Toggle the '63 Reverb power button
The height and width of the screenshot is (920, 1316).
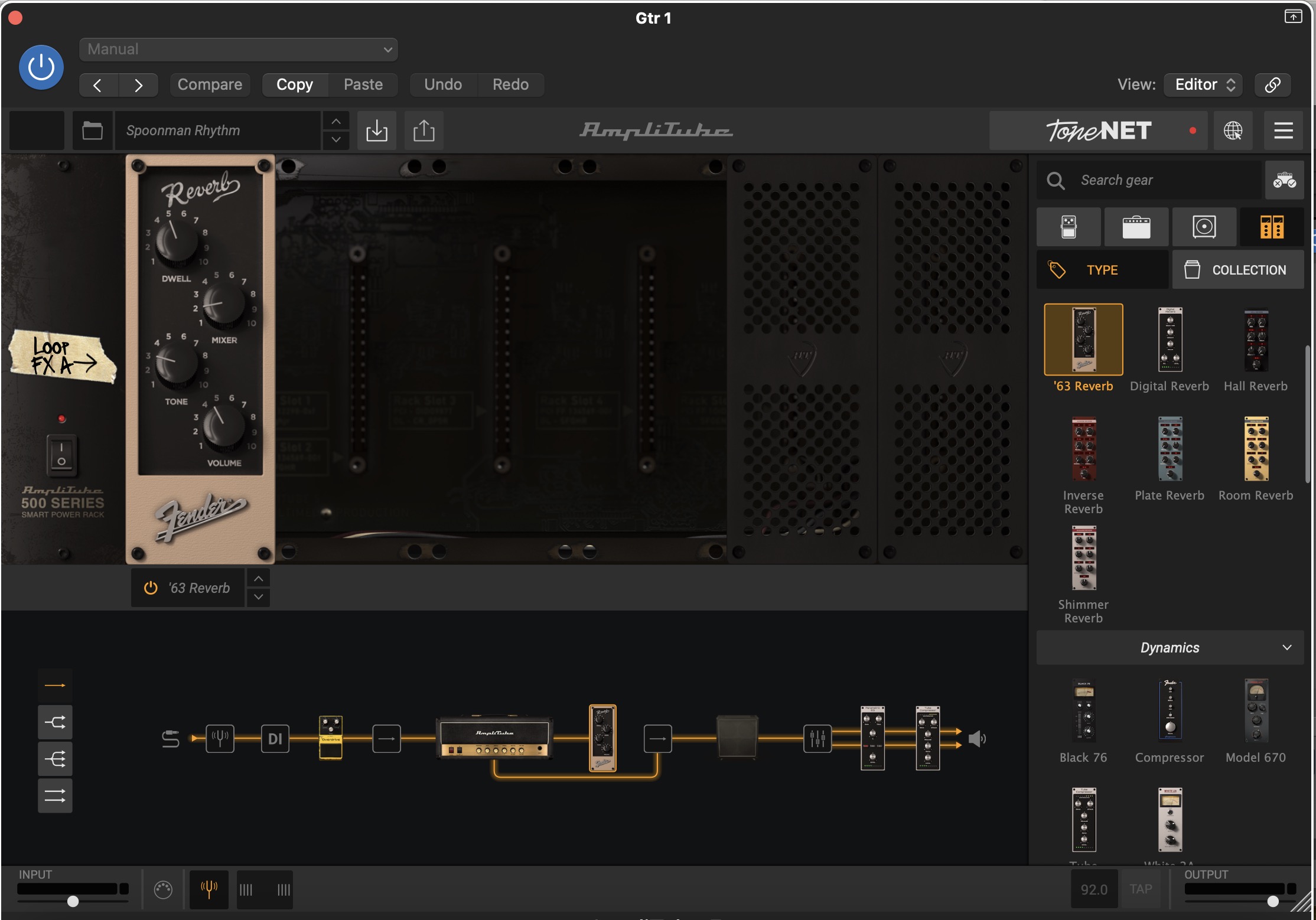tap(151, 588)
